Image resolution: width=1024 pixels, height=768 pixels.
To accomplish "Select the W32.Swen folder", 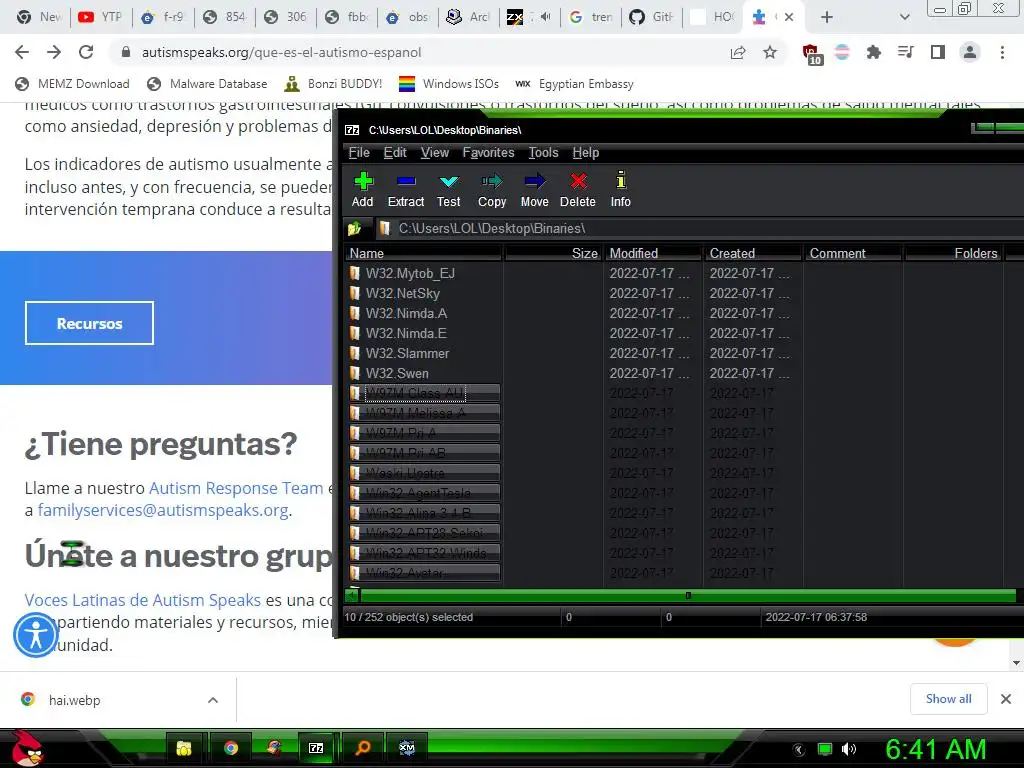I will click(x=397, y=374).
